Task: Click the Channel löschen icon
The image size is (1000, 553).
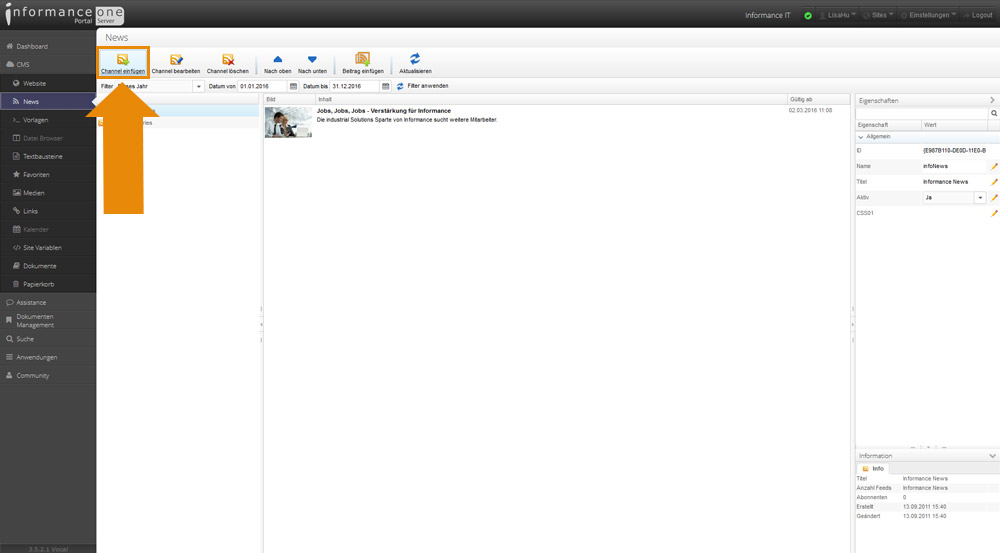Action: pyautogui.click(x=228, y=63)
